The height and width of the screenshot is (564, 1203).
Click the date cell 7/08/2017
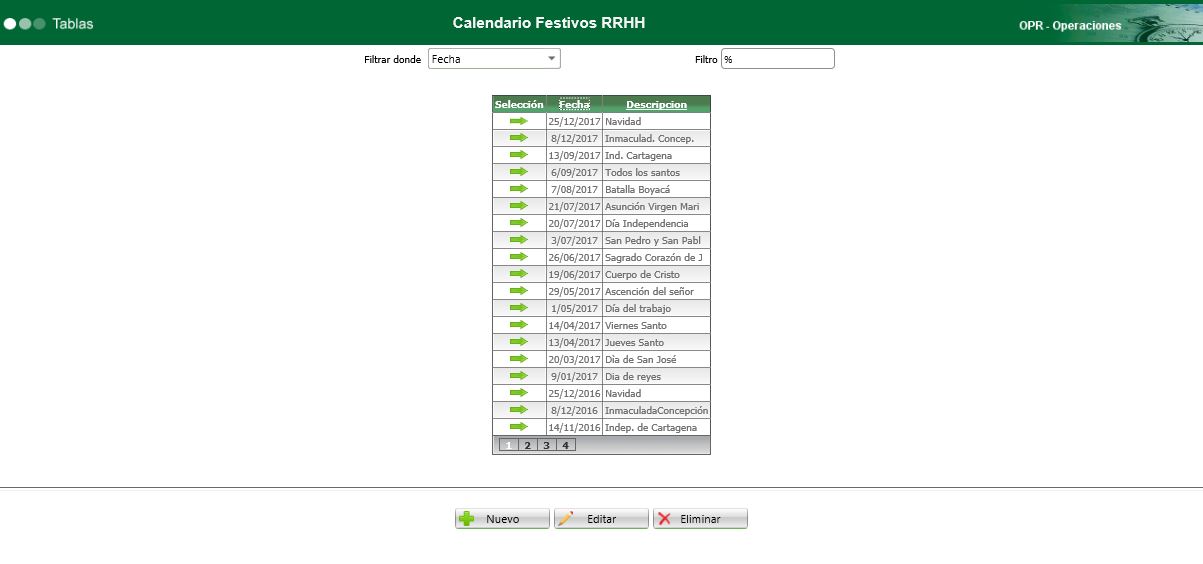pos(574,189)
